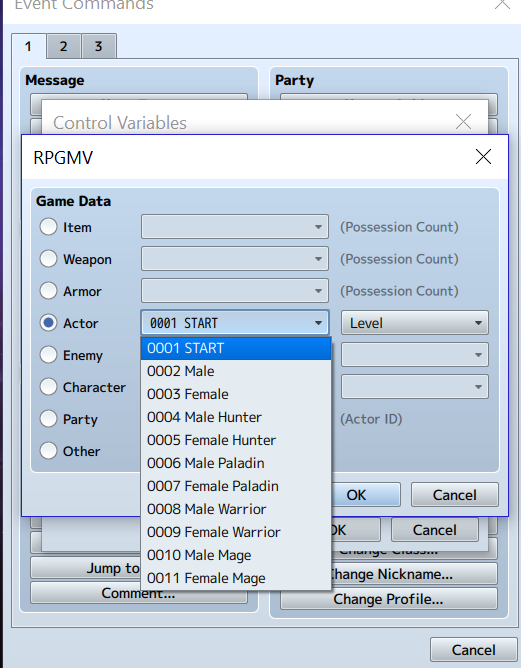
Task: Close the Control Variables dialog
Action: 463,122
